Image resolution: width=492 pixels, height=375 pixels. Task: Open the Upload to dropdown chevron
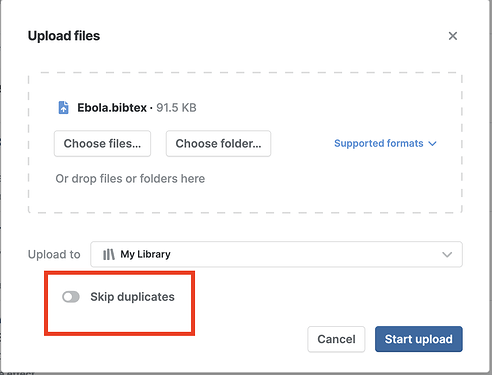pyautogui.click(x=447, y=255)
